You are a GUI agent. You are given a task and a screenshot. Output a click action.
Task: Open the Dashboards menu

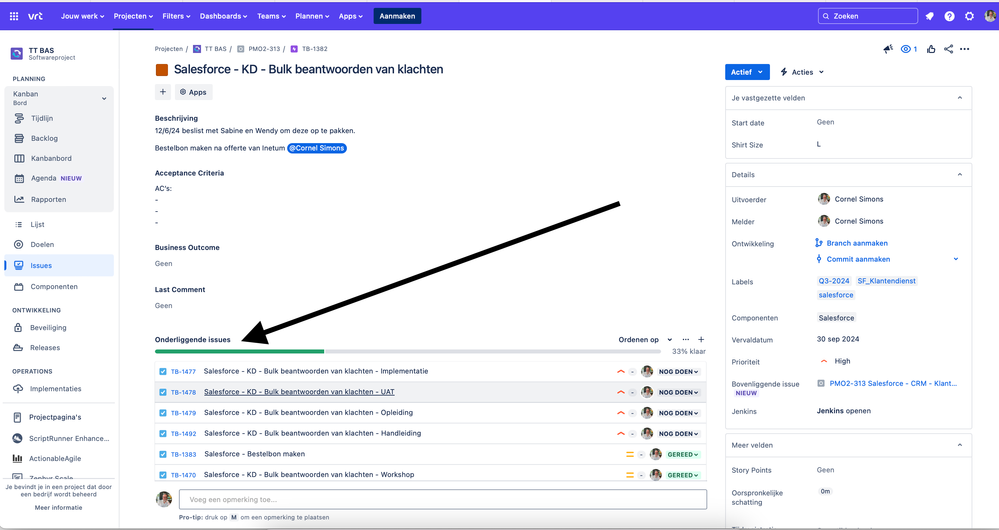tap(224, 16)
